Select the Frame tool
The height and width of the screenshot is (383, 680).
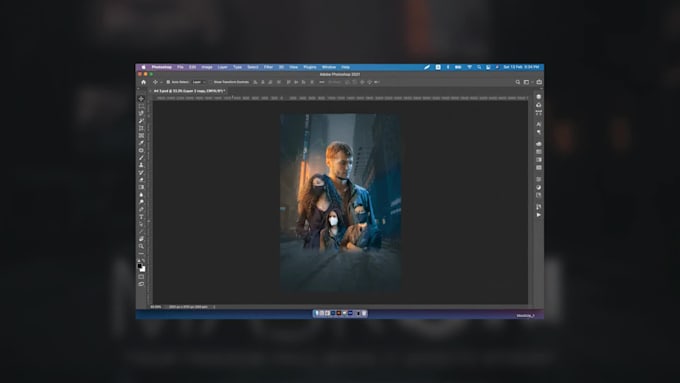coord(141,135)
